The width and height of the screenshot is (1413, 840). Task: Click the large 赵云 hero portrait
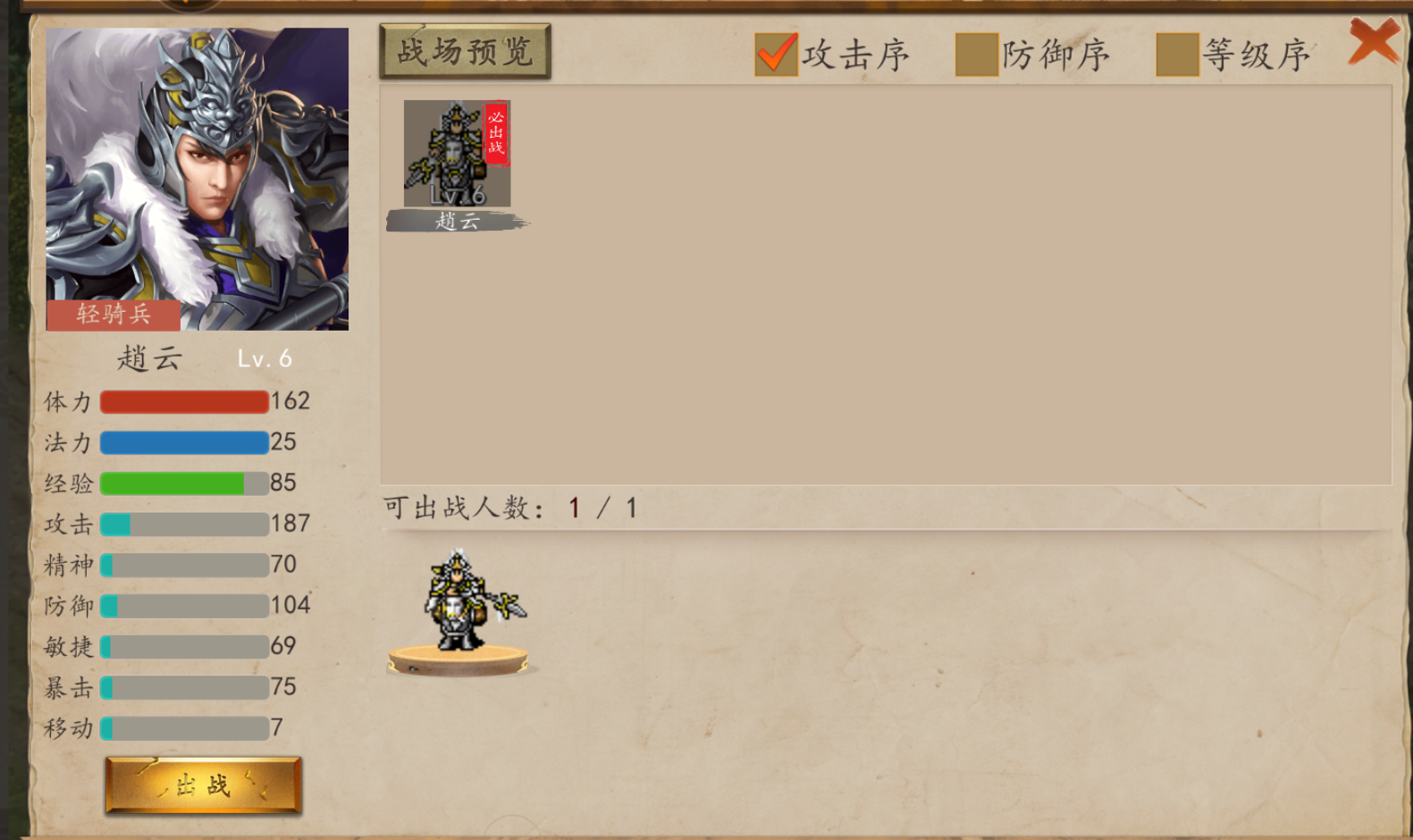pos(198,179)
